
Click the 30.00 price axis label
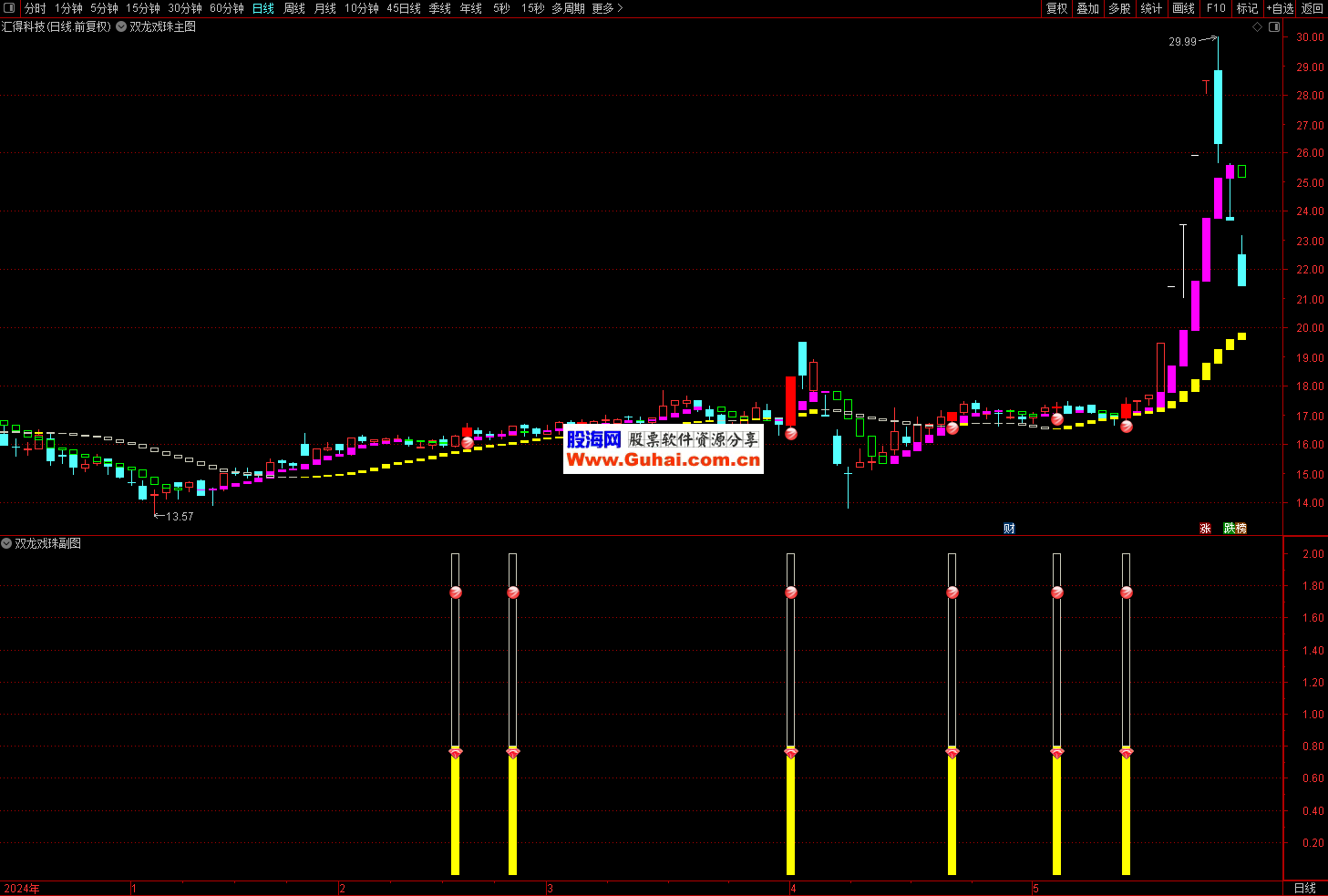pos(1310,37)
